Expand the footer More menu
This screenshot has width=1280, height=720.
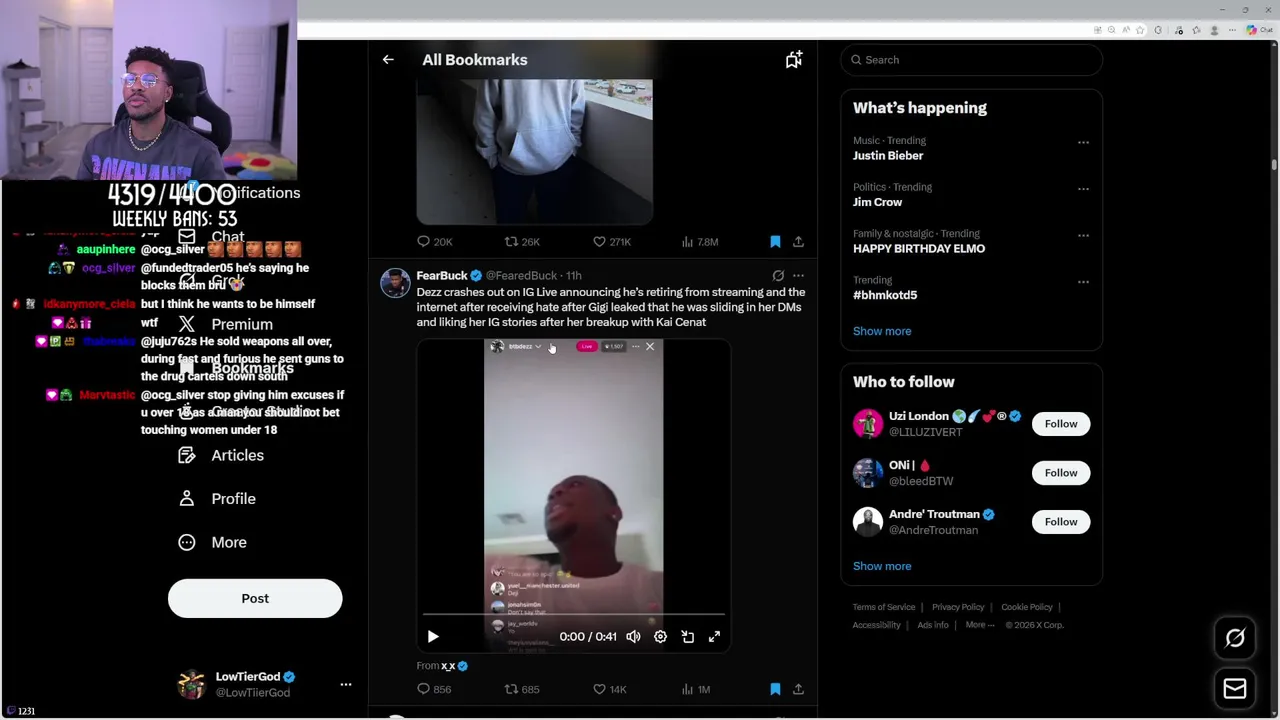click(980, 625)
